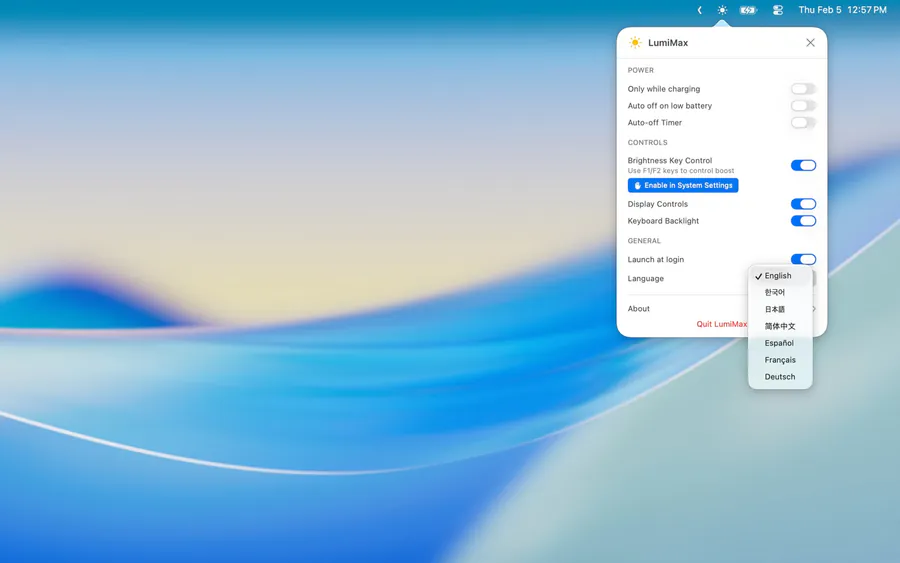Turn on Auto off on low battery
Image resolution: width=900 pixels, height=563 pixels.
coord(803,106)
